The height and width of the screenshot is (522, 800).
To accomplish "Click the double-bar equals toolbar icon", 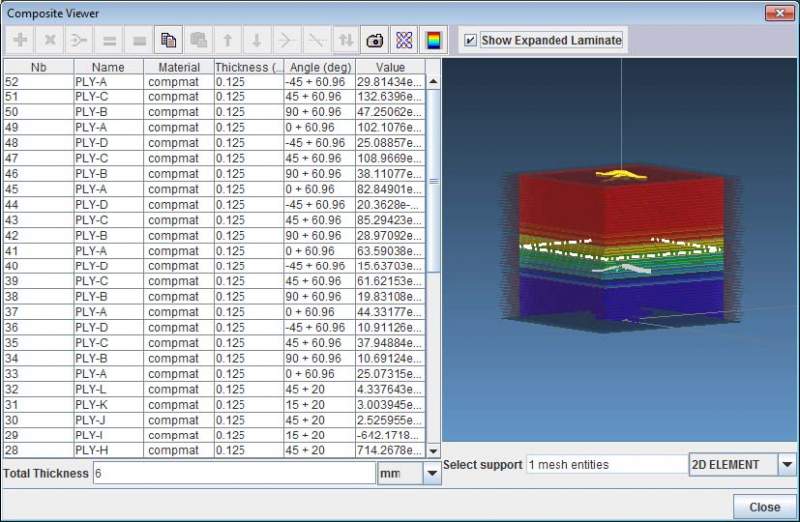I will [109, 40].
